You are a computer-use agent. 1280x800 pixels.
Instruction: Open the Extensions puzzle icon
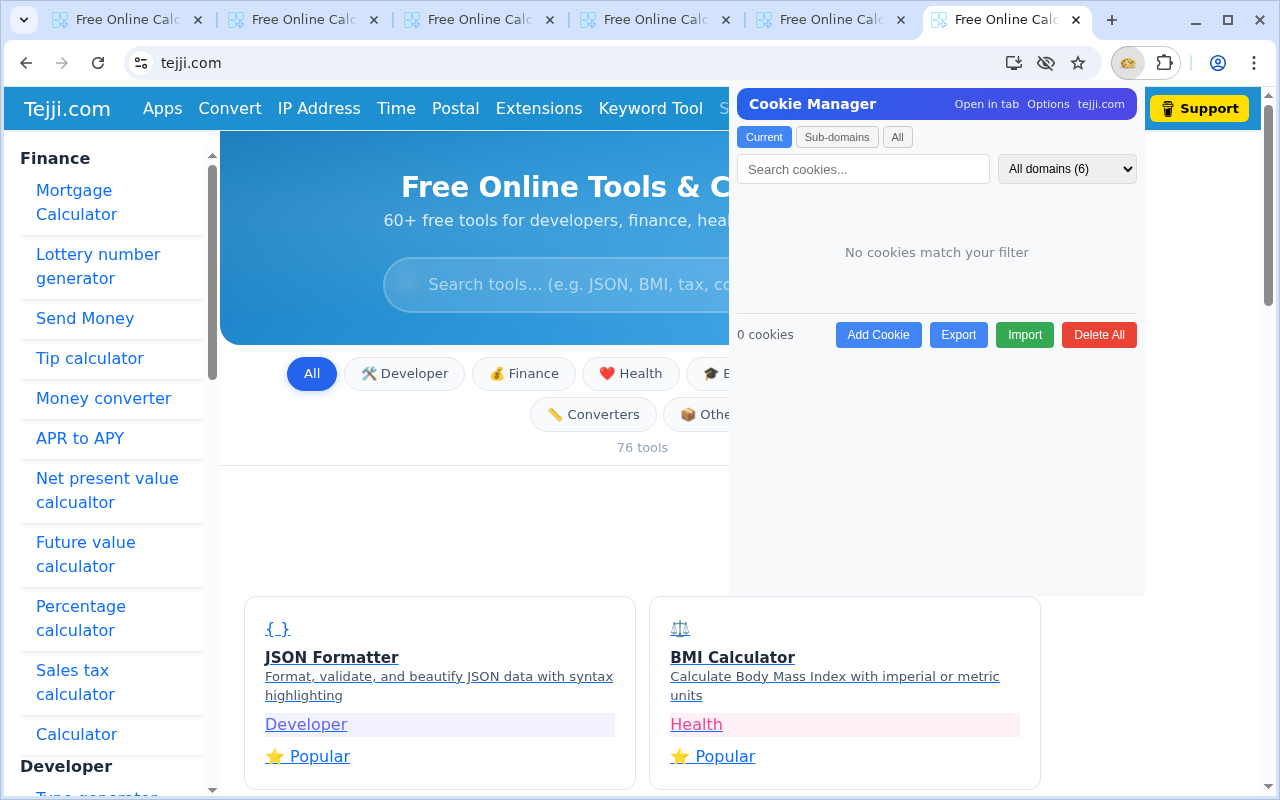tap(1164, 63)
